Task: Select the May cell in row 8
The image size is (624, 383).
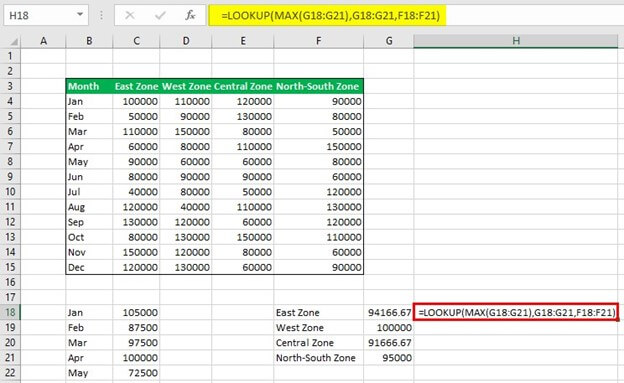Action: pyautogui.click(x=89, y=162)
